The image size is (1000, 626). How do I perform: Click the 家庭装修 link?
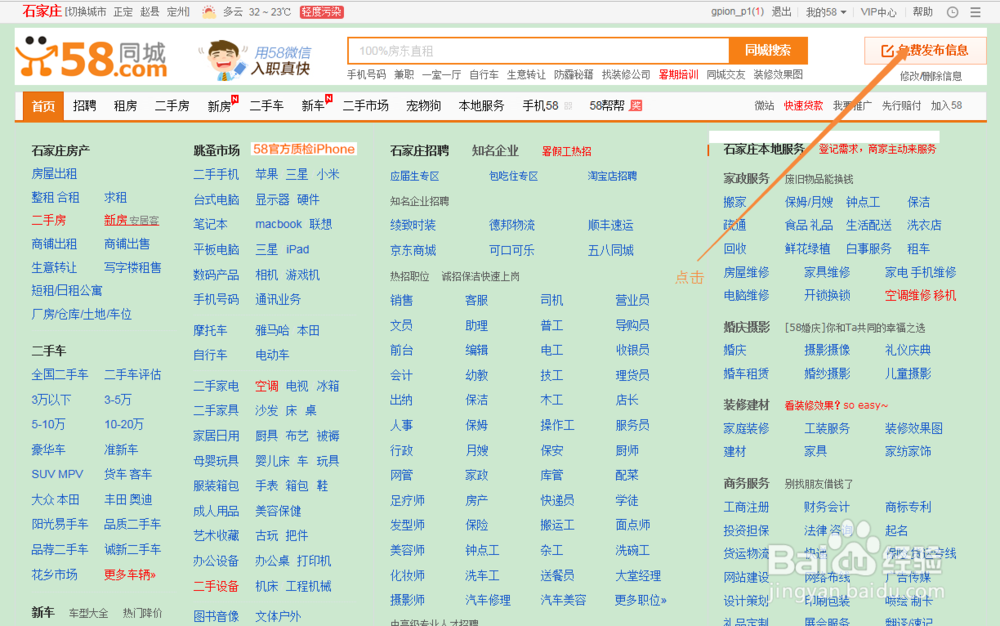(x=746, y=429)
